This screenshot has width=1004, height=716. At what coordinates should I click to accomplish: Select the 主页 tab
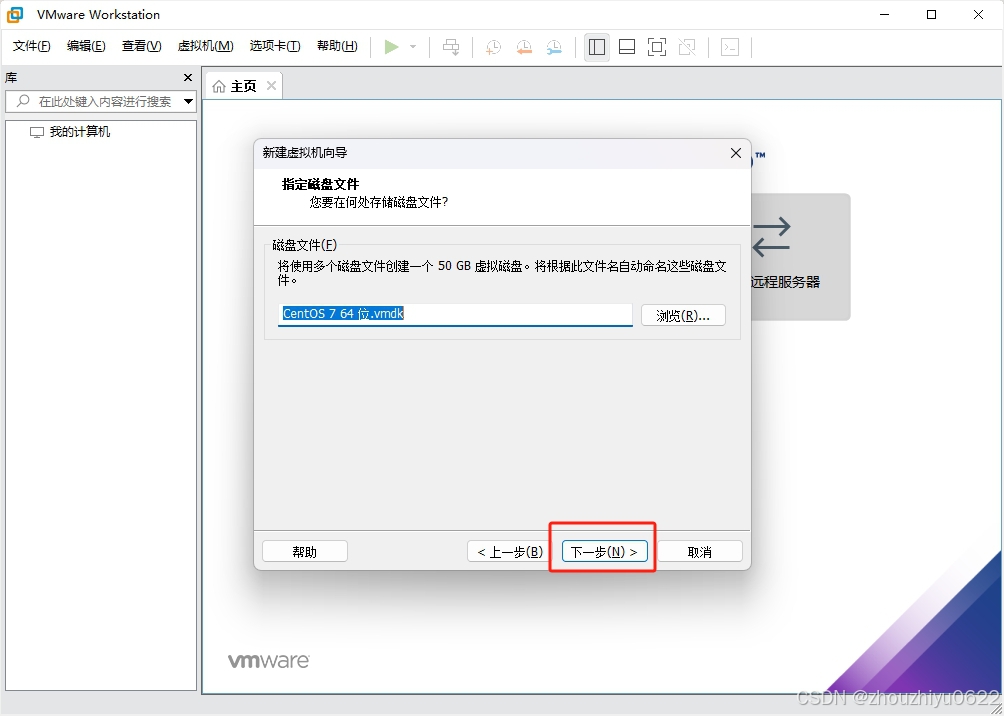coord(243,86)
